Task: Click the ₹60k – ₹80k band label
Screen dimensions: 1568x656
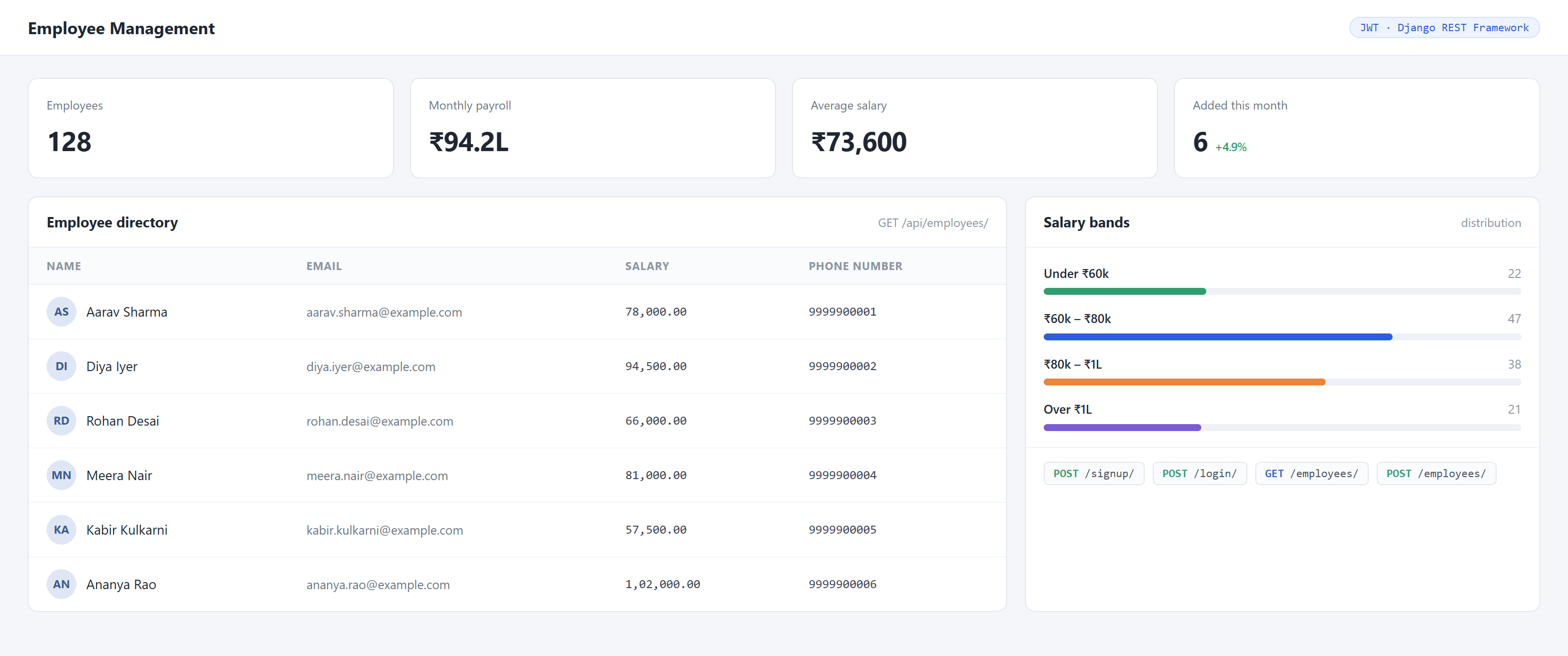Action: pos(1077,319)
